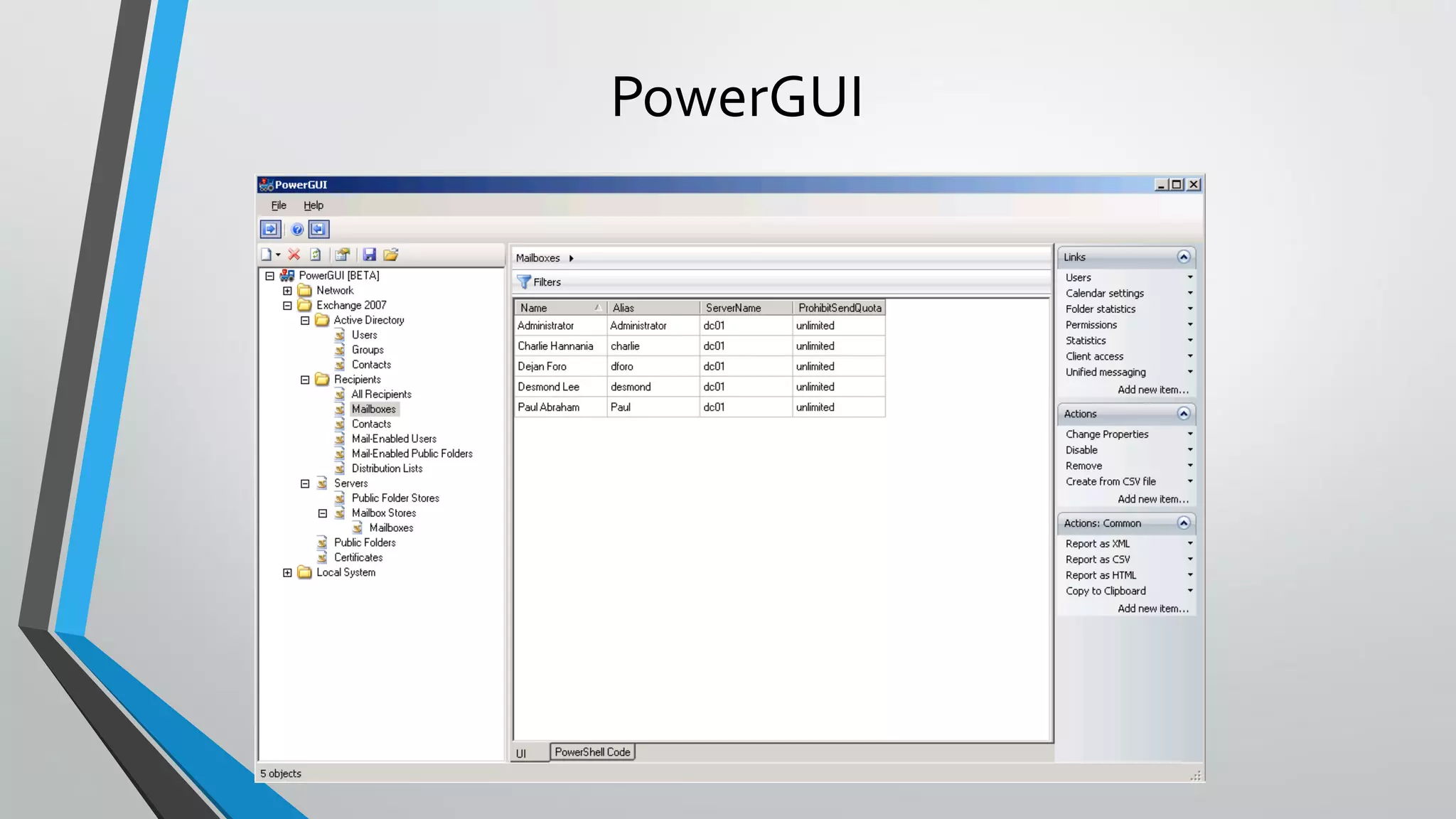Screen dimensions: 1456x819
Task: Click the Change Properties action
Action: coord(1107,434)
